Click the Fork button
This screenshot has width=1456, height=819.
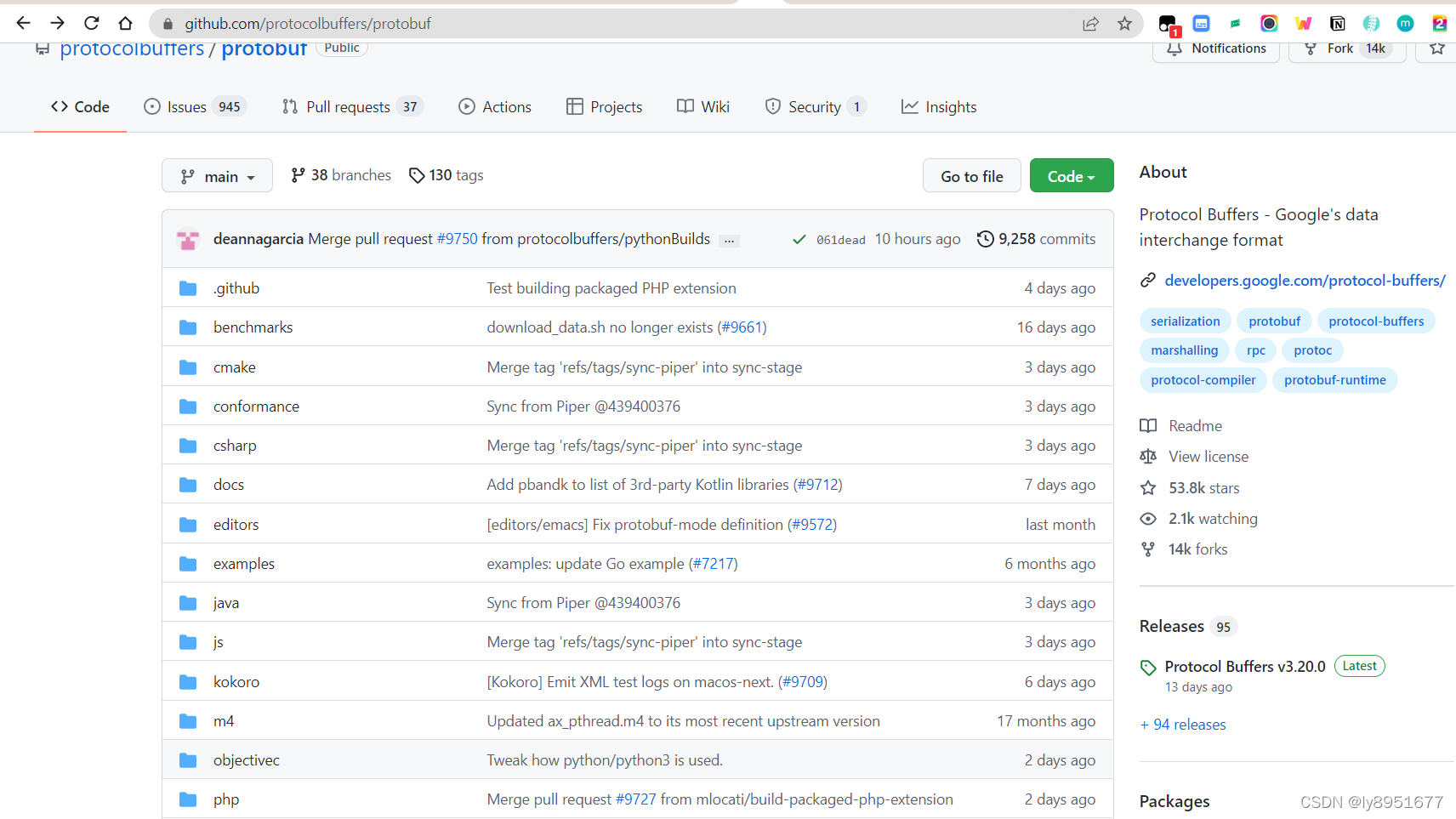[1347, 49]
